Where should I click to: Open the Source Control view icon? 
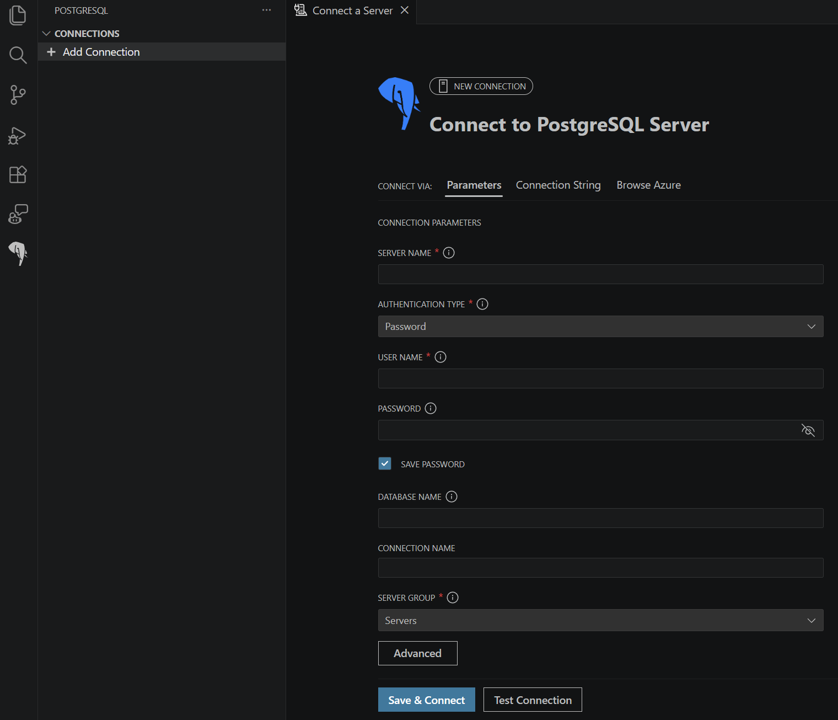18,95
